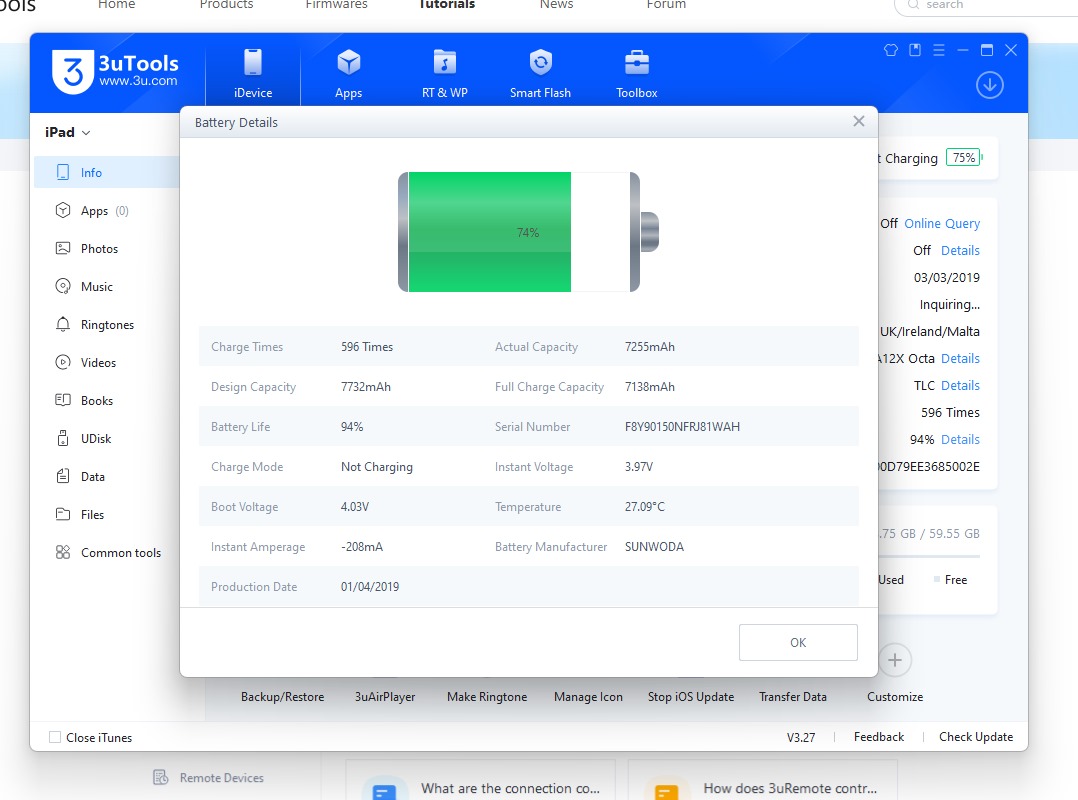Click the Forum menu on website
The image size is (1078, 800).
pos(666,5)
